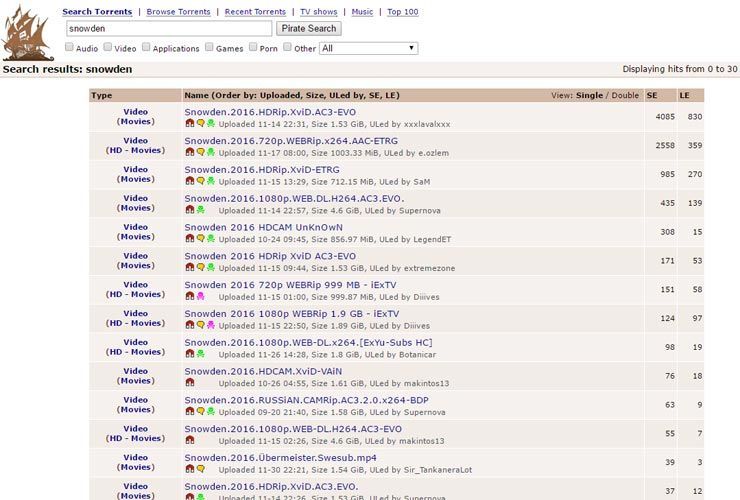The height and width of the screenshot is (500, 740).
Task: Pink skull icon for 720p WEBRip 999 MB - iExTV
Action: click(201, 296)
